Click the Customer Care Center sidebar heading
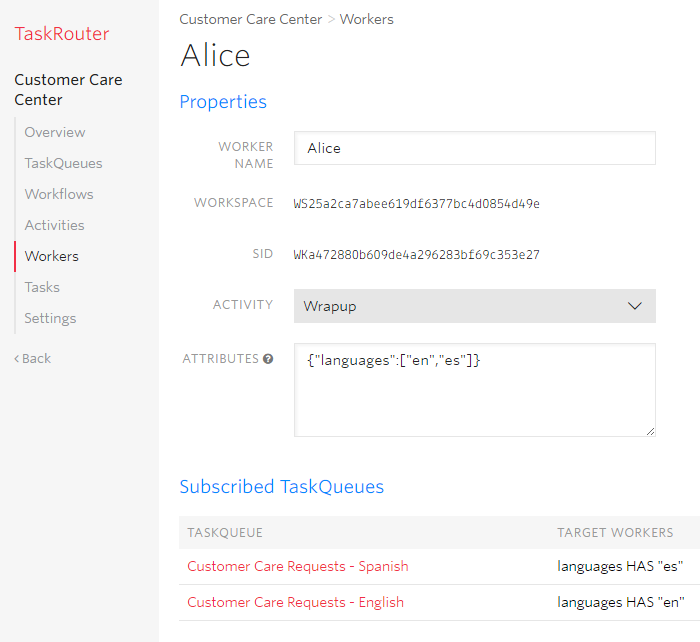 (x=68, y=90)
